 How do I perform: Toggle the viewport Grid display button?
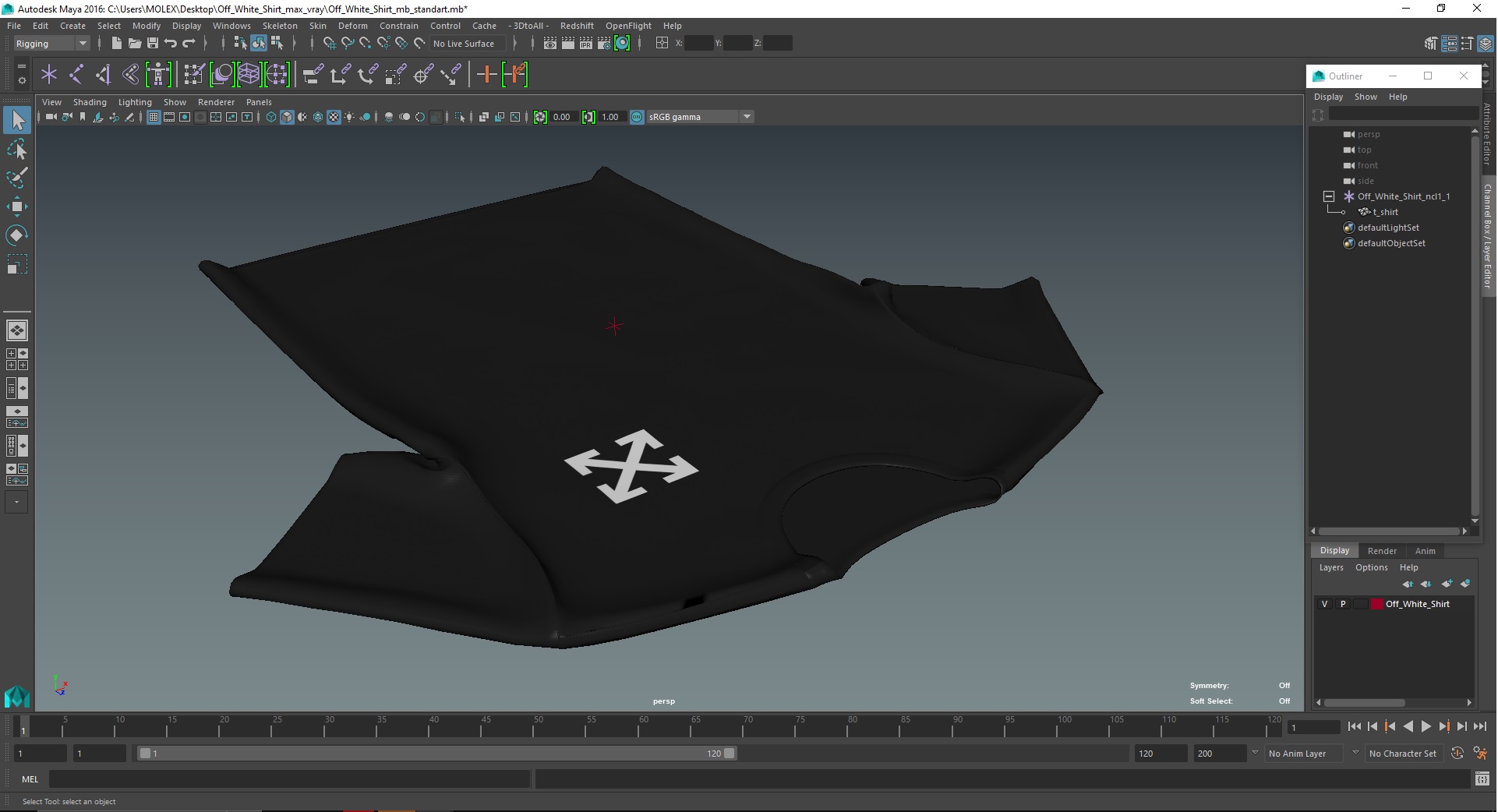coord(154,117)
